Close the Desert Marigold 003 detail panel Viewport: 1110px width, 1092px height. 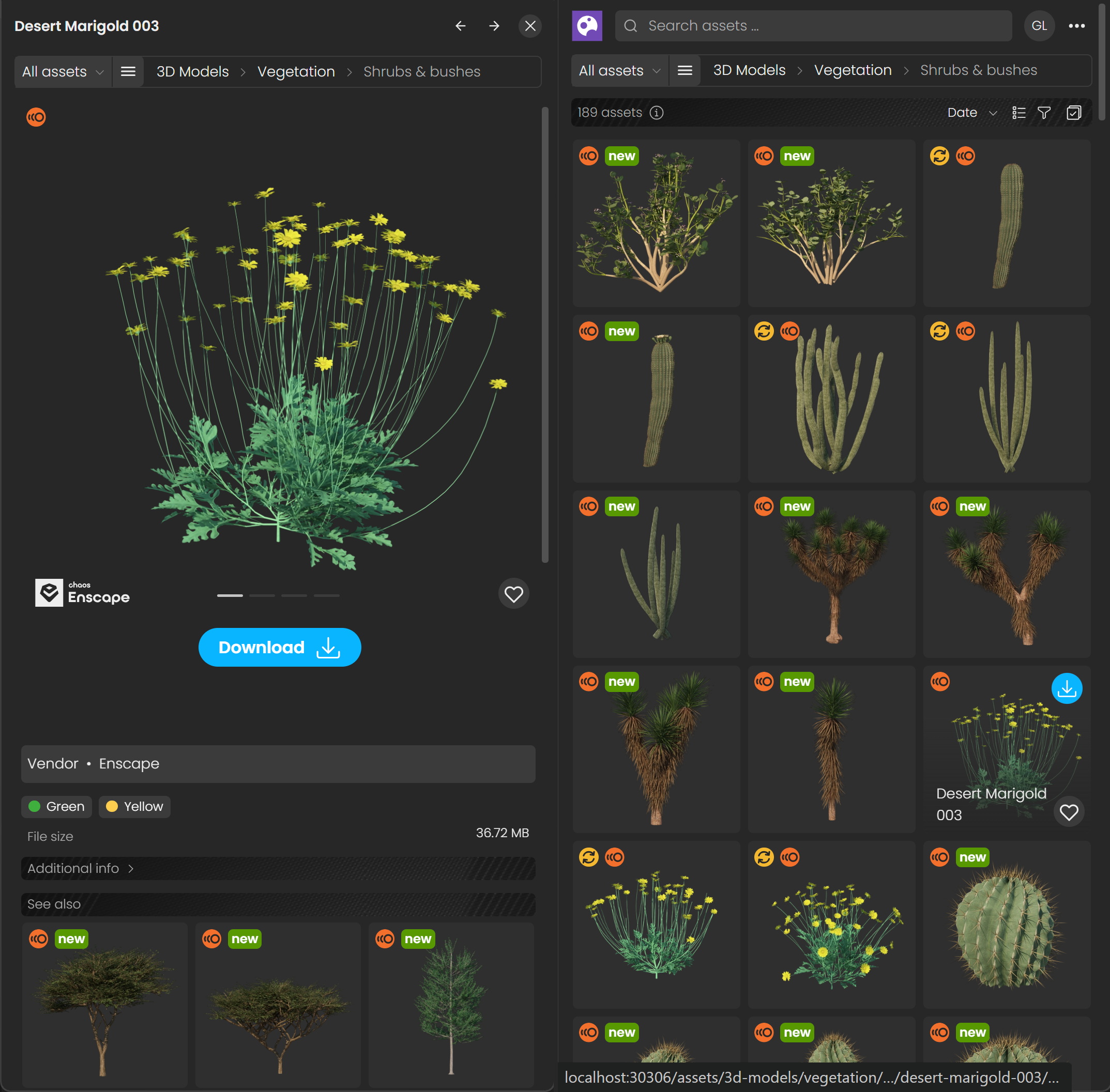point(530,26)
